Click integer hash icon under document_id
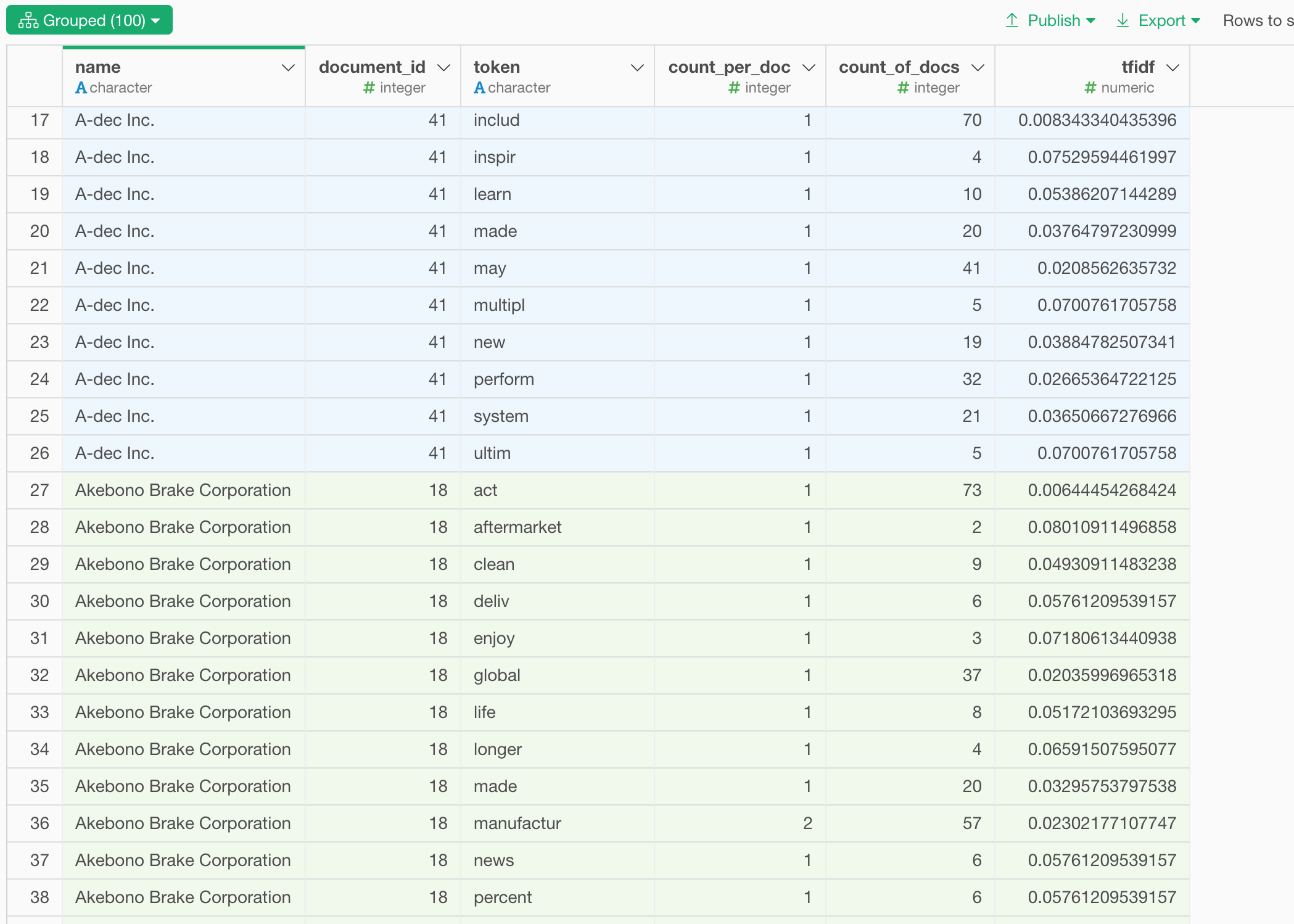1294x924 pixels. (x=369, y=88)
